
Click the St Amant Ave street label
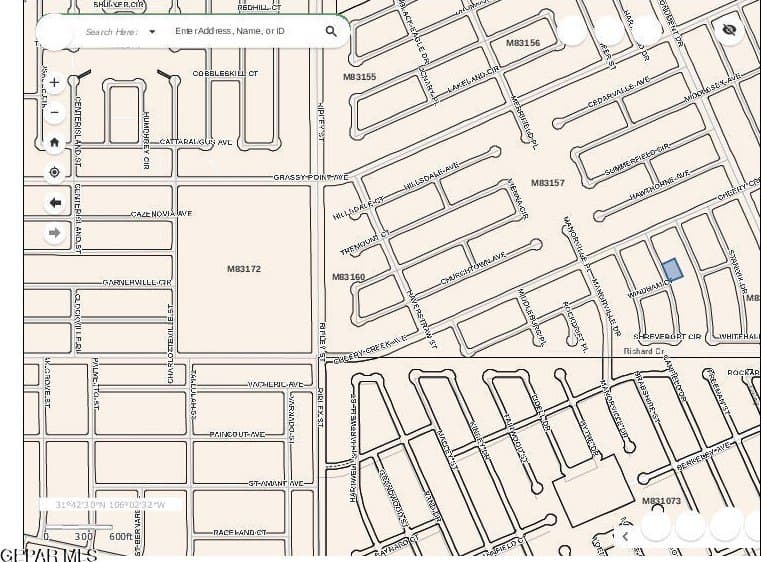(x=276, y=483)
